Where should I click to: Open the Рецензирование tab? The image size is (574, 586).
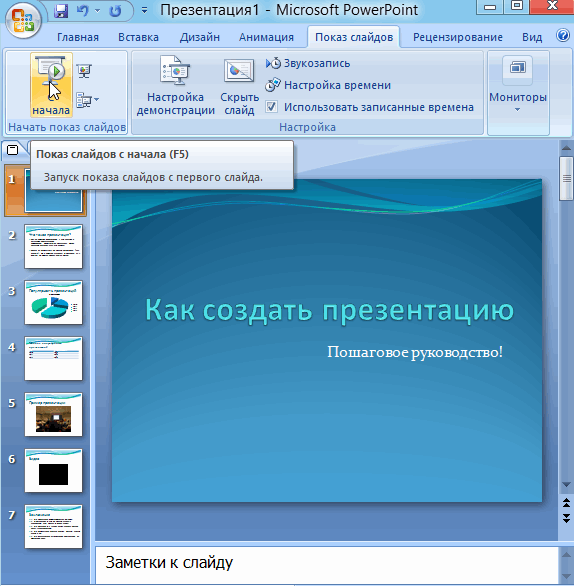tap(457, 37)
